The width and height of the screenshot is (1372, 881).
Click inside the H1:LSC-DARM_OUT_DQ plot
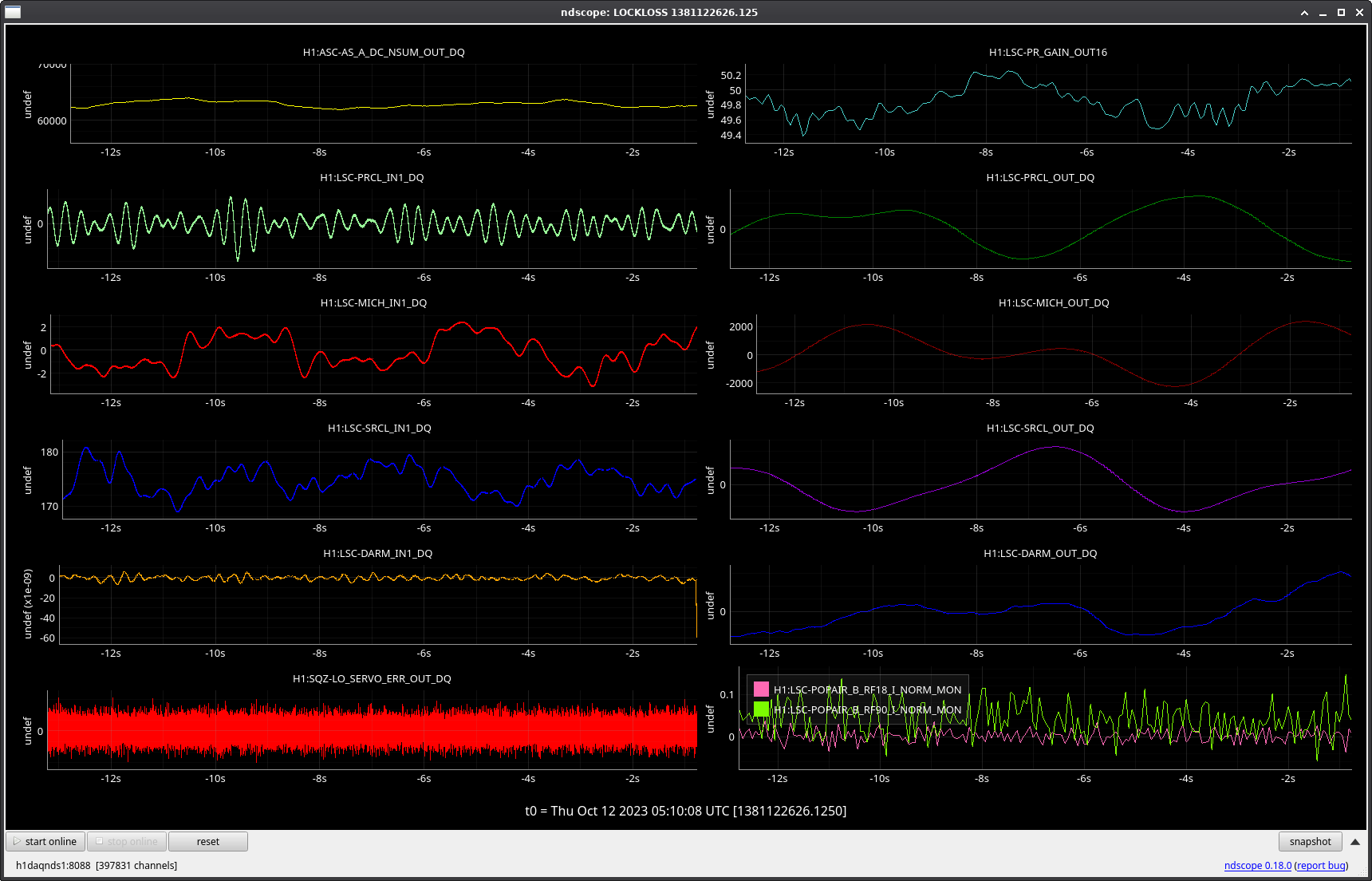coord(1040,604)
